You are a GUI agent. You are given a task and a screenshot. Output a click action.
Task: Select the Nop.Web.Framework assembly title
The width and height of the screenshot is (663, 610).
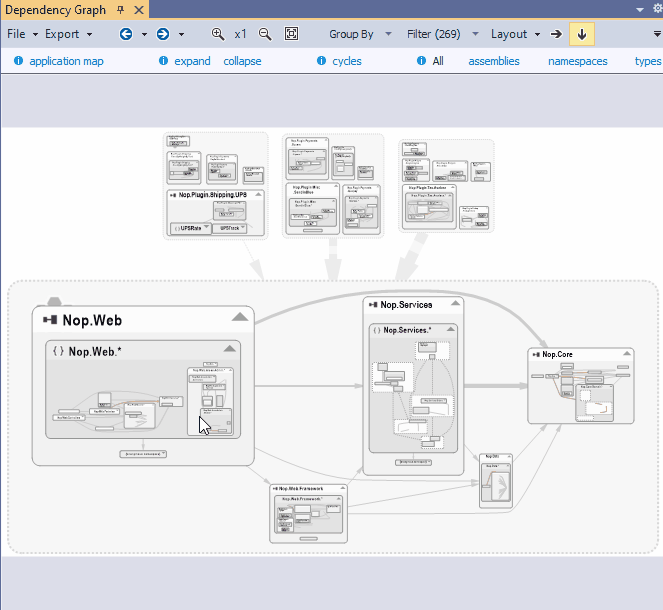(x=301, y=488)
